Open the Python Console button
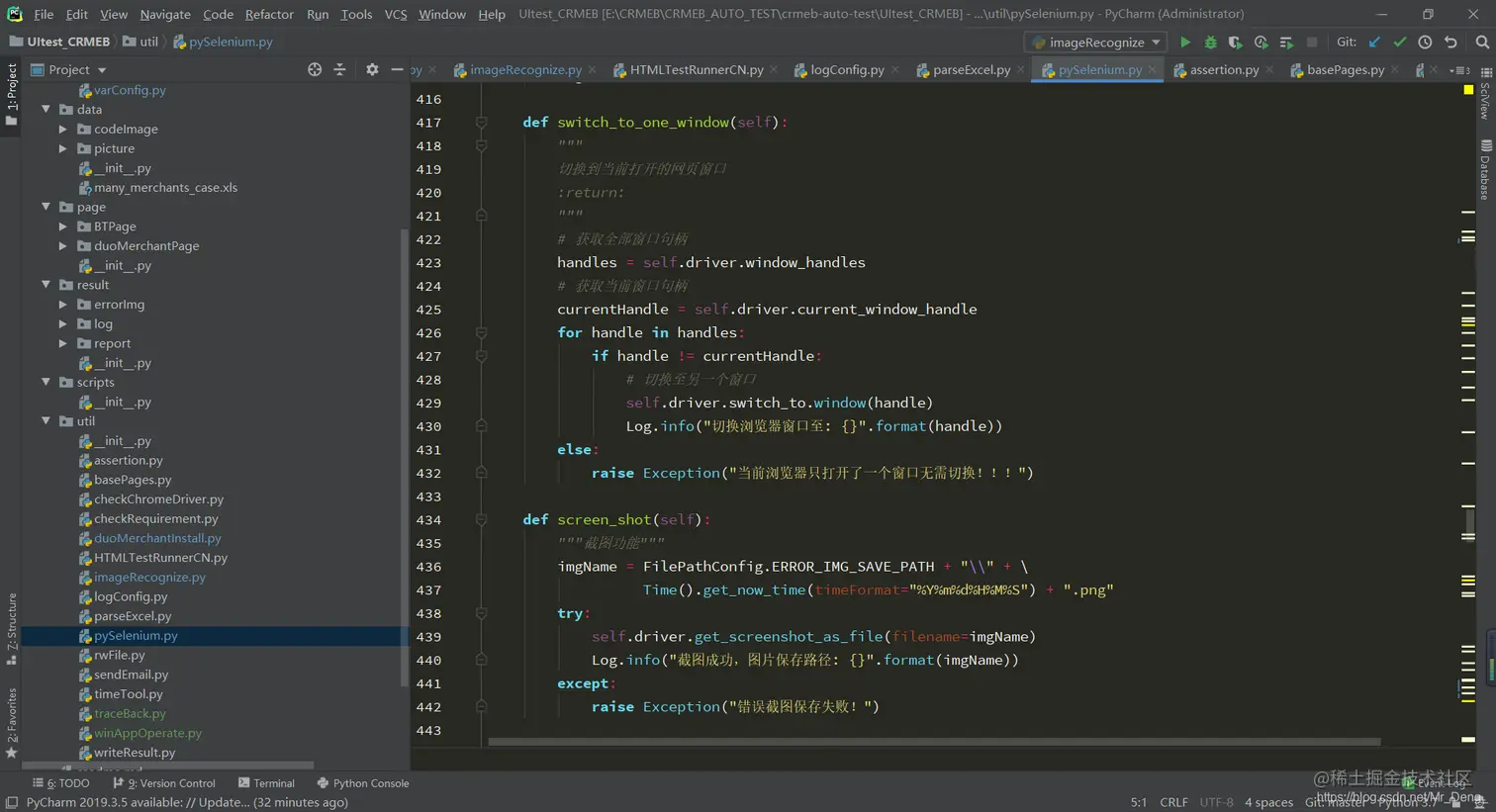This screenshot has width=1496, height=812. tap(362, 783)
